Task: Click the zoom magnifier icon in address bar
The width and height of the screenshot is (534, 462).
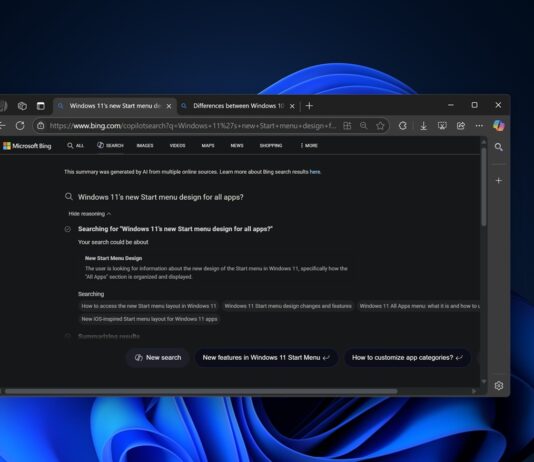Action: pyautogui.click(x=363, y=126)
